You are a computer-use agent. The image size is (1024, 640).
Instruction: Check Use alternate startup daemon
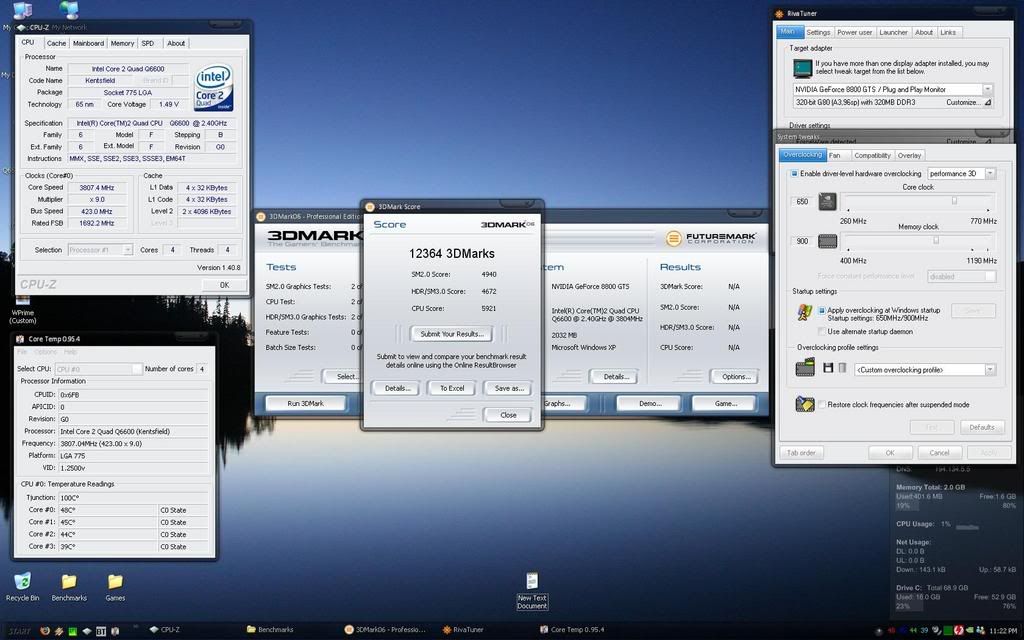pyautogui.click(x=822, y=332)
